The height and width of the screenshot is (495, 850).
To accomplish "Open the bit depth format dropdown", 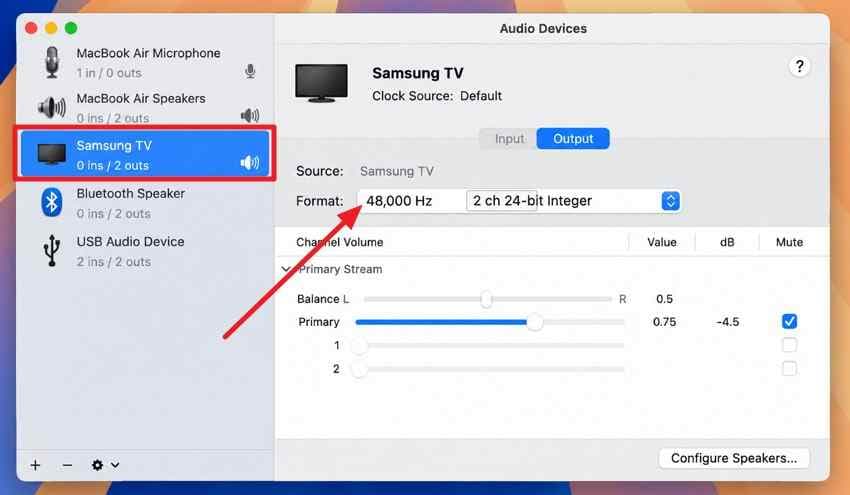I will point(573,201).
